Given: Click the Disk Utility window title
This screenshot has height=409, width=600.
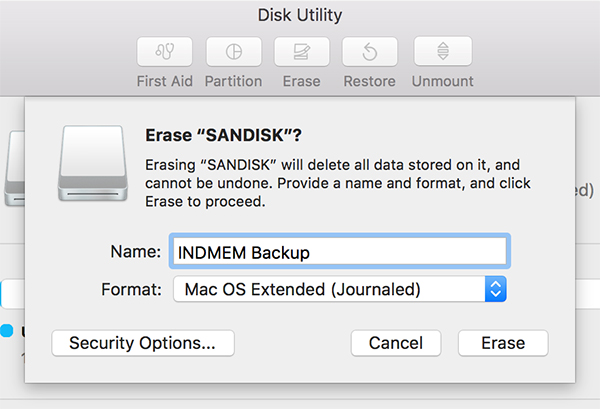Looking at the screenshot, I should [300, 14].
